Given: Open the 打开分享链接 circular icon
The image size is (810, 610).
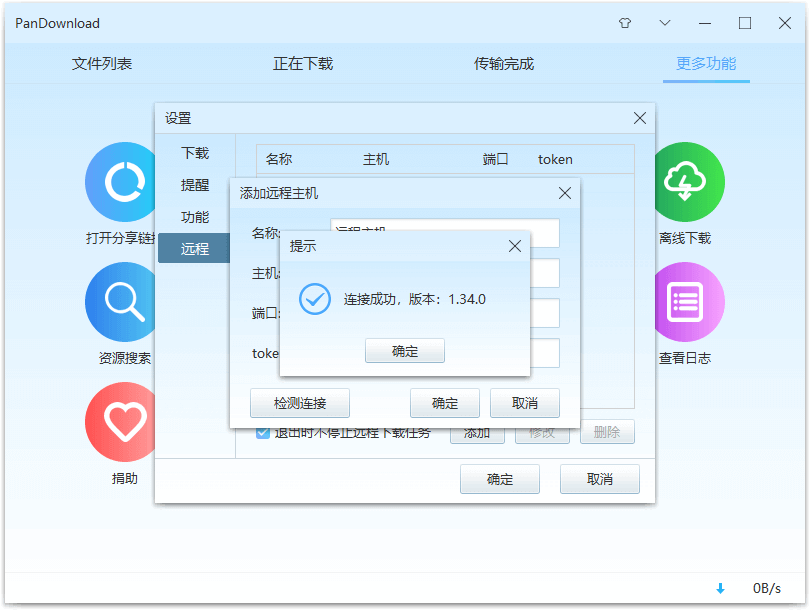Looking at the screenshot, I should pos(120,182).
